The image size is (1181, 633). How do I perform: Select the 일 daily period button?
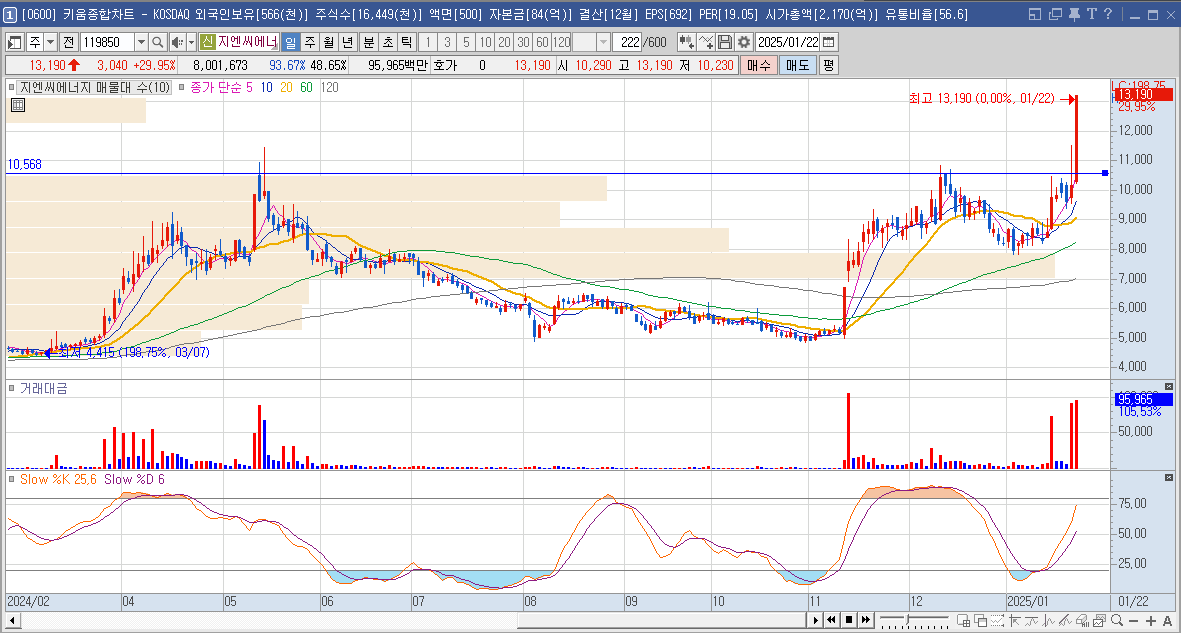290,42
